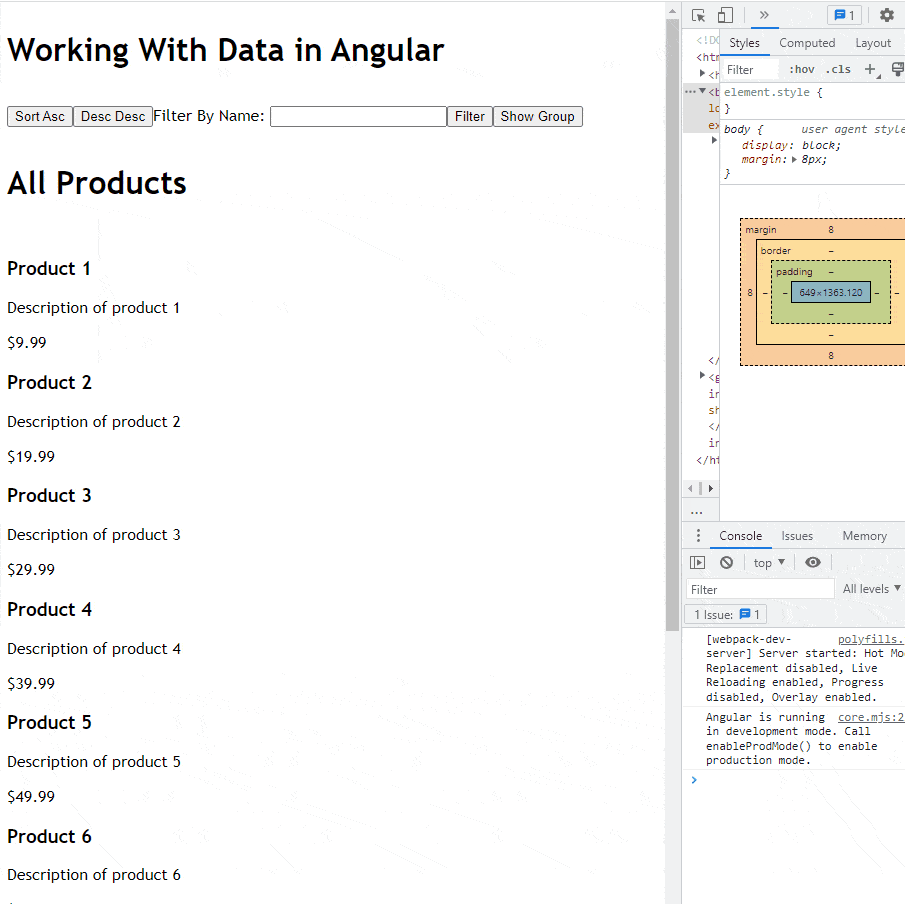Screen dimensions: 905x904
Task: Add a new style rule with plus icon
Action: coord(870,69)
